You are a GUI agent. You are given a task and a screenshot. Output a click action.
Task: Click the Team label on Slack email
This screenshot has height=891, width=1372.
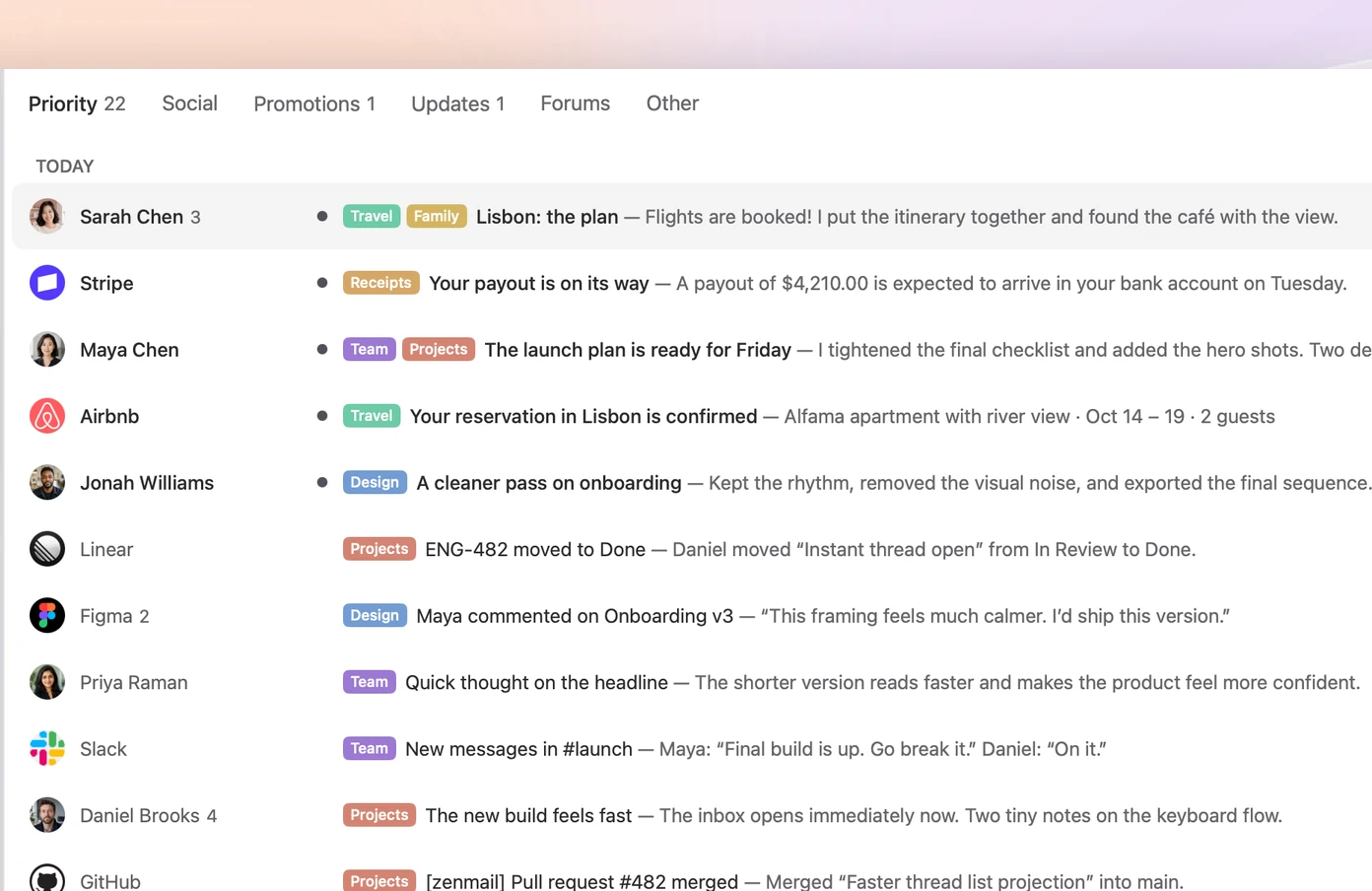point(370,748)
